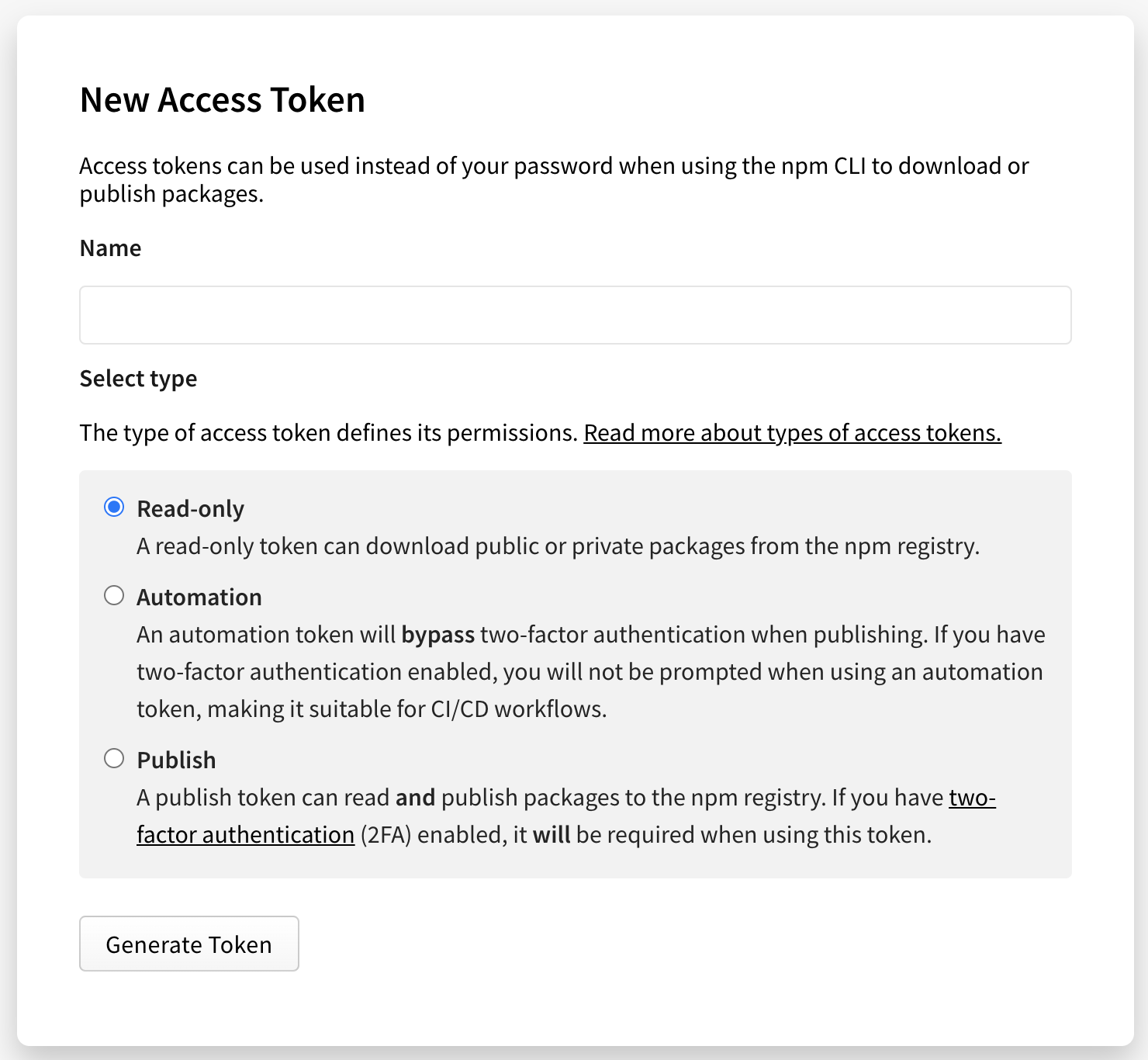
Task: Click the Name field label
Action: tap(109, 248)
